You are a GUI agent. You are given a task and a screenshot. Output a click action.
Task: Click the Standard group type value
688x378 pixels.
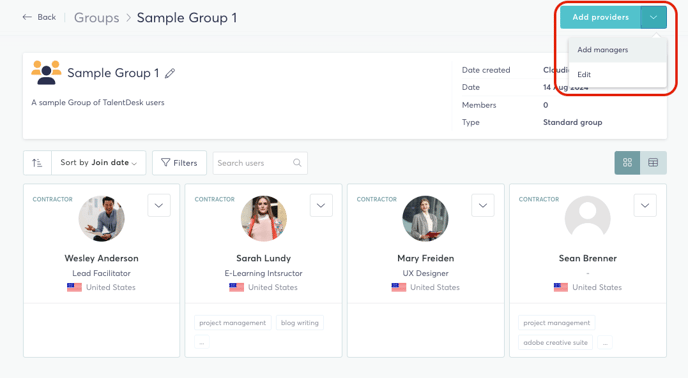573,122
